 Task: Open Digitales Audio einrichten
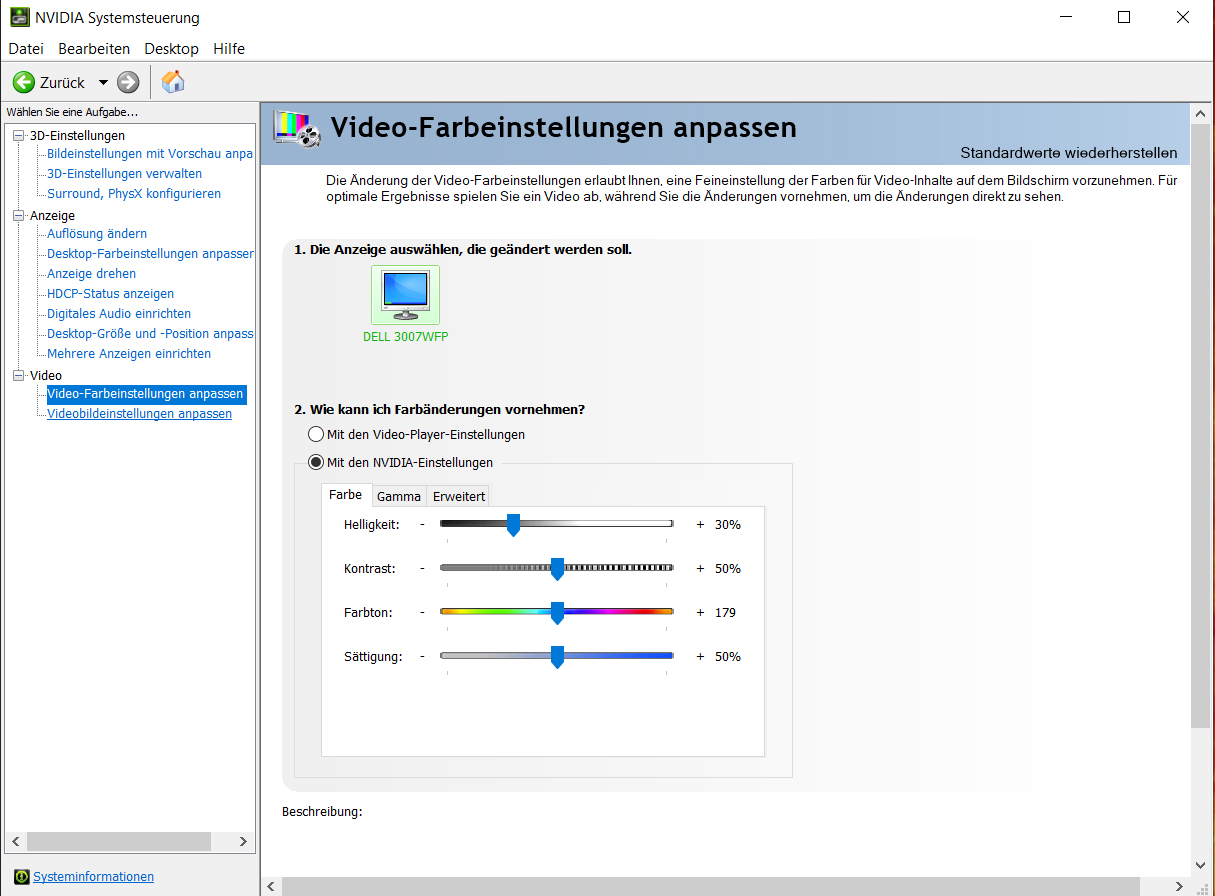(x=119, y=314)
